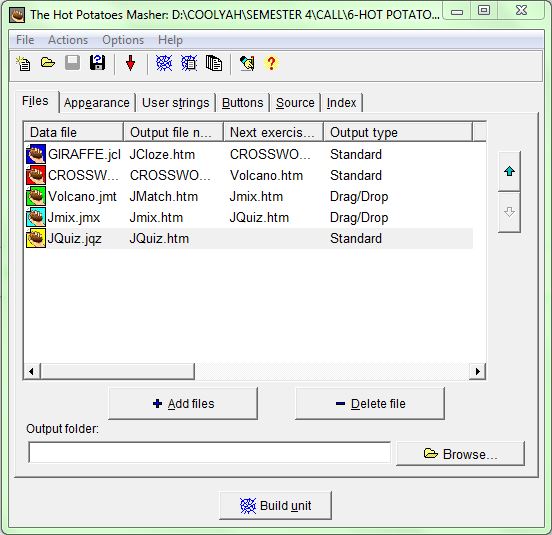Switch to the Source tab
Screen dimensions: 552x535
coord(295,103)
